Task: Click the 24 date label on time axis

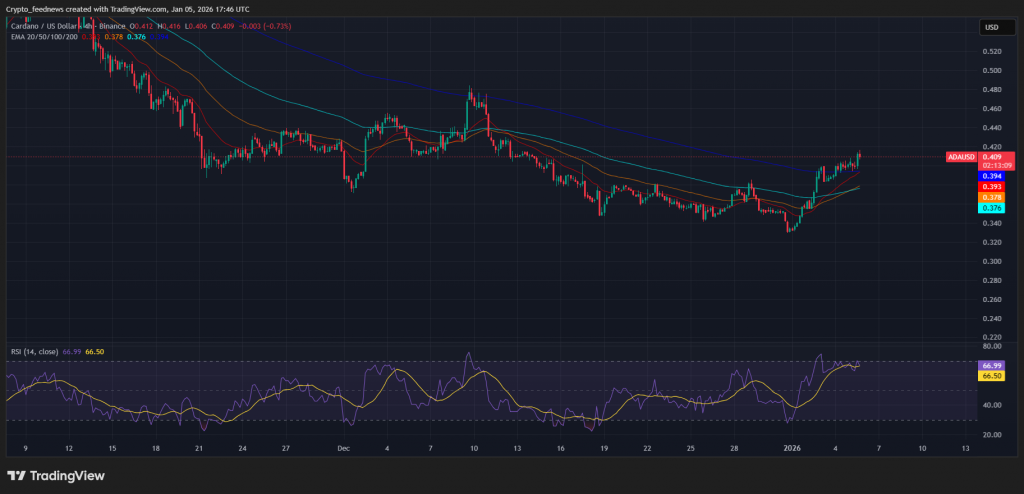Action: coord(242,448)
